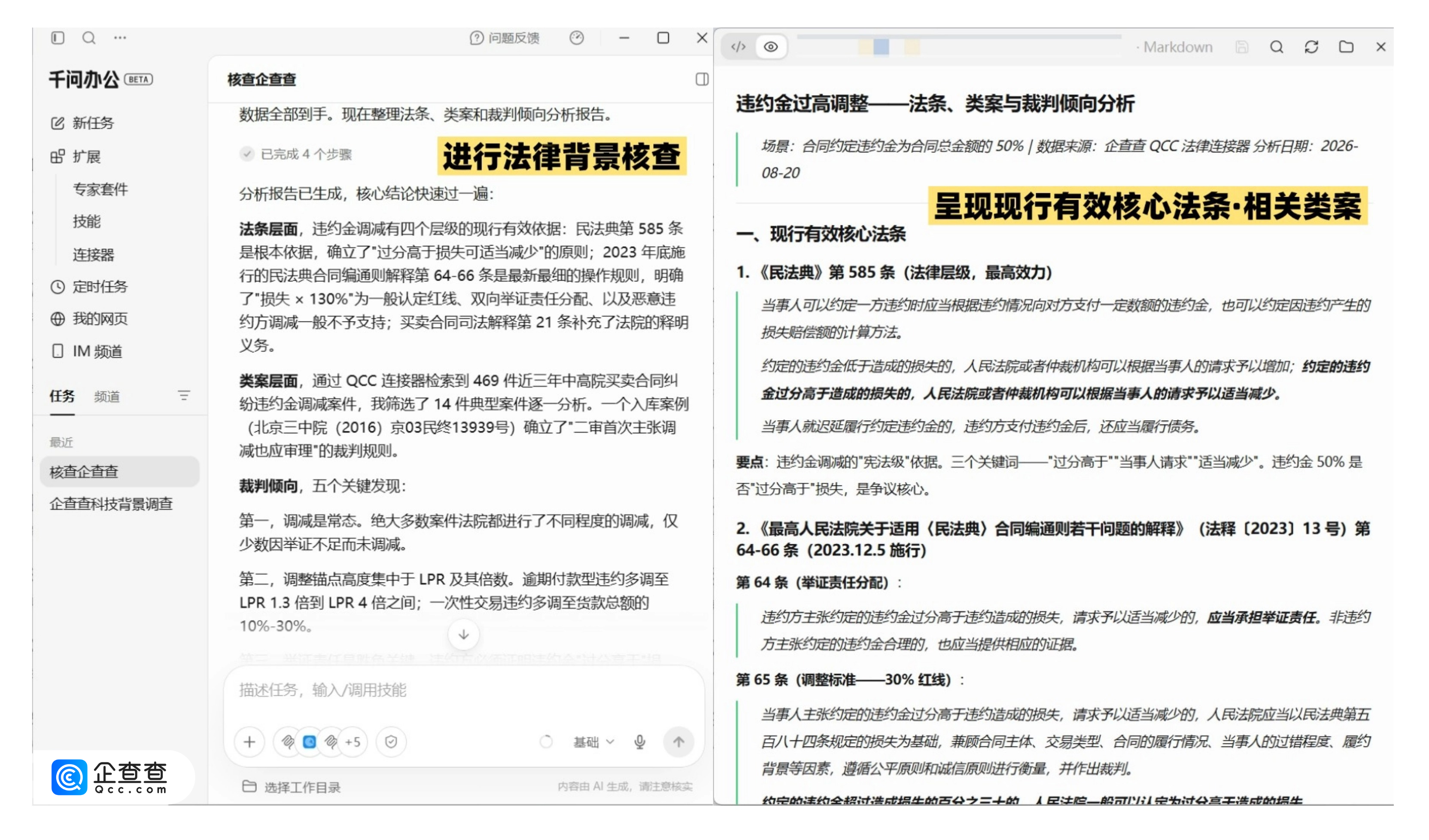Click the save icon in the Markdown toolbar
Screen dimensions: 1429x840
[x=1242, y=47]
